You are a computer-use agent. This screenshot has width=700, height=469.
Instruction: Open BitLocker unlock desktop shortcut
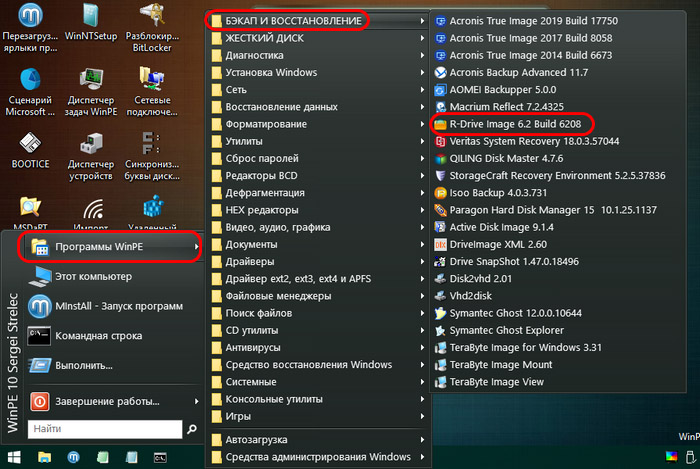point(152,28)
